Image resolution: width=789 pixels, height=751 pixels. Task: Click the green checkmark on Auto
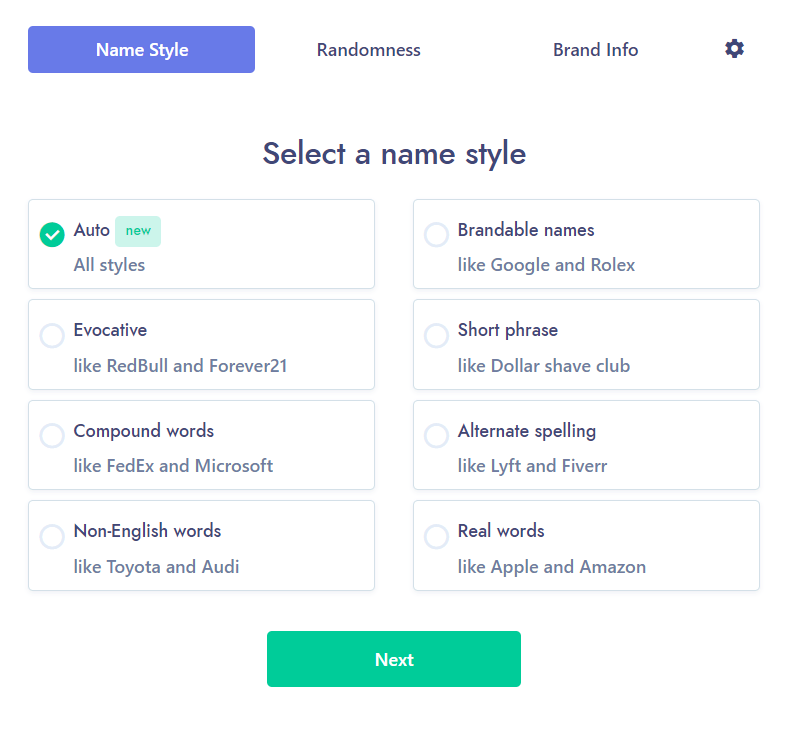click(x=52, y=234)
